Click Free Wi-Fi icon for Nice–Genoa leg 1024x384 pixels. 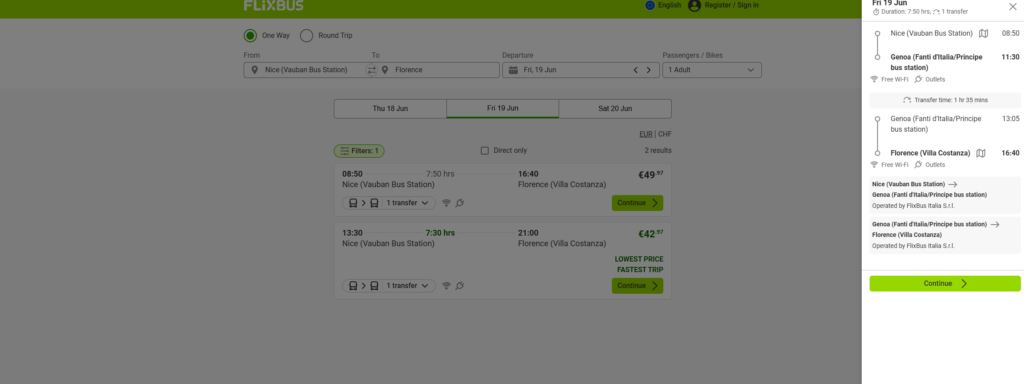[874, 79]
